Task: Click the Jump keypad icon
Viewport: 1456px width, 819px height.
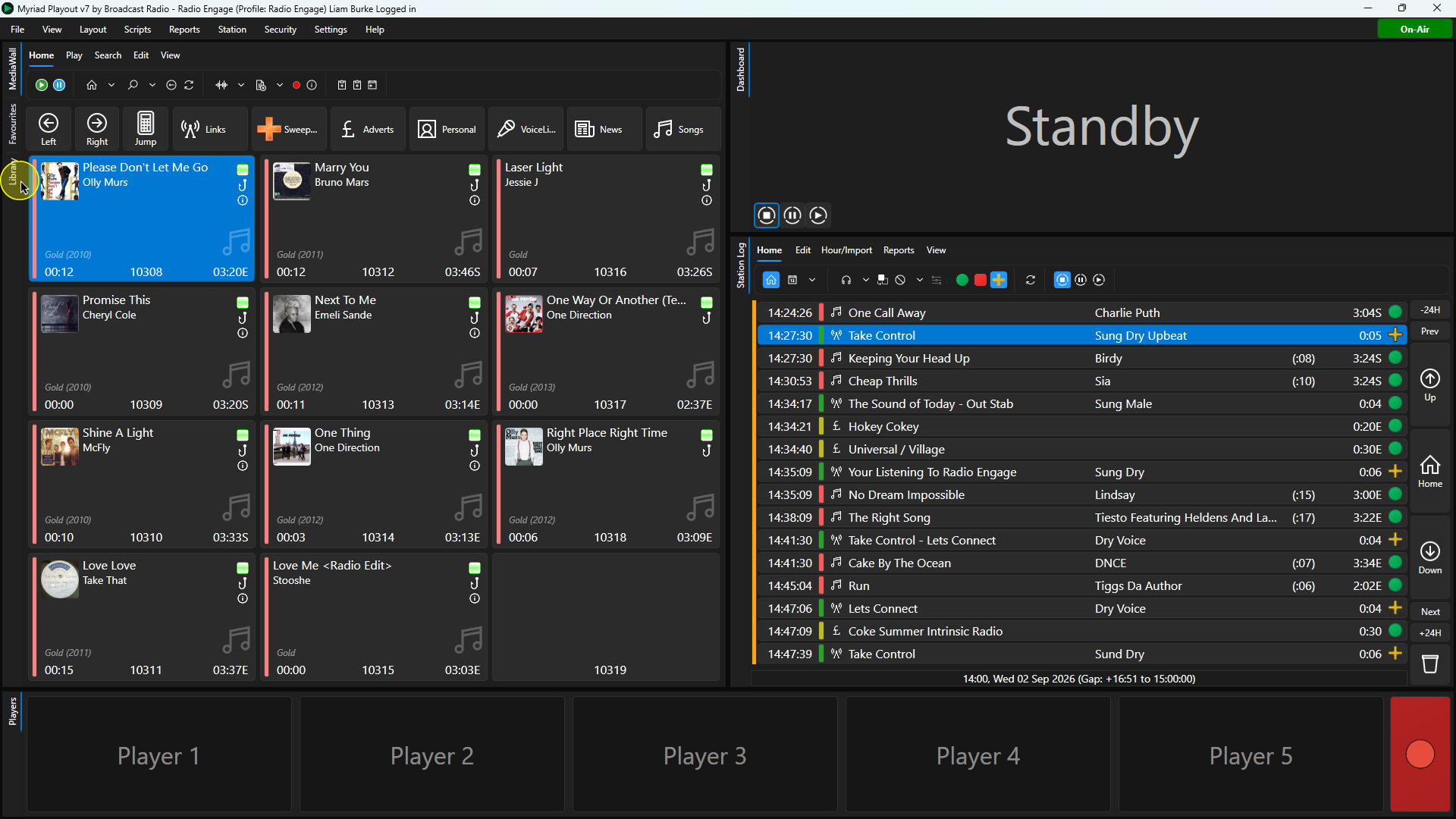Action: tap(146, 128)
